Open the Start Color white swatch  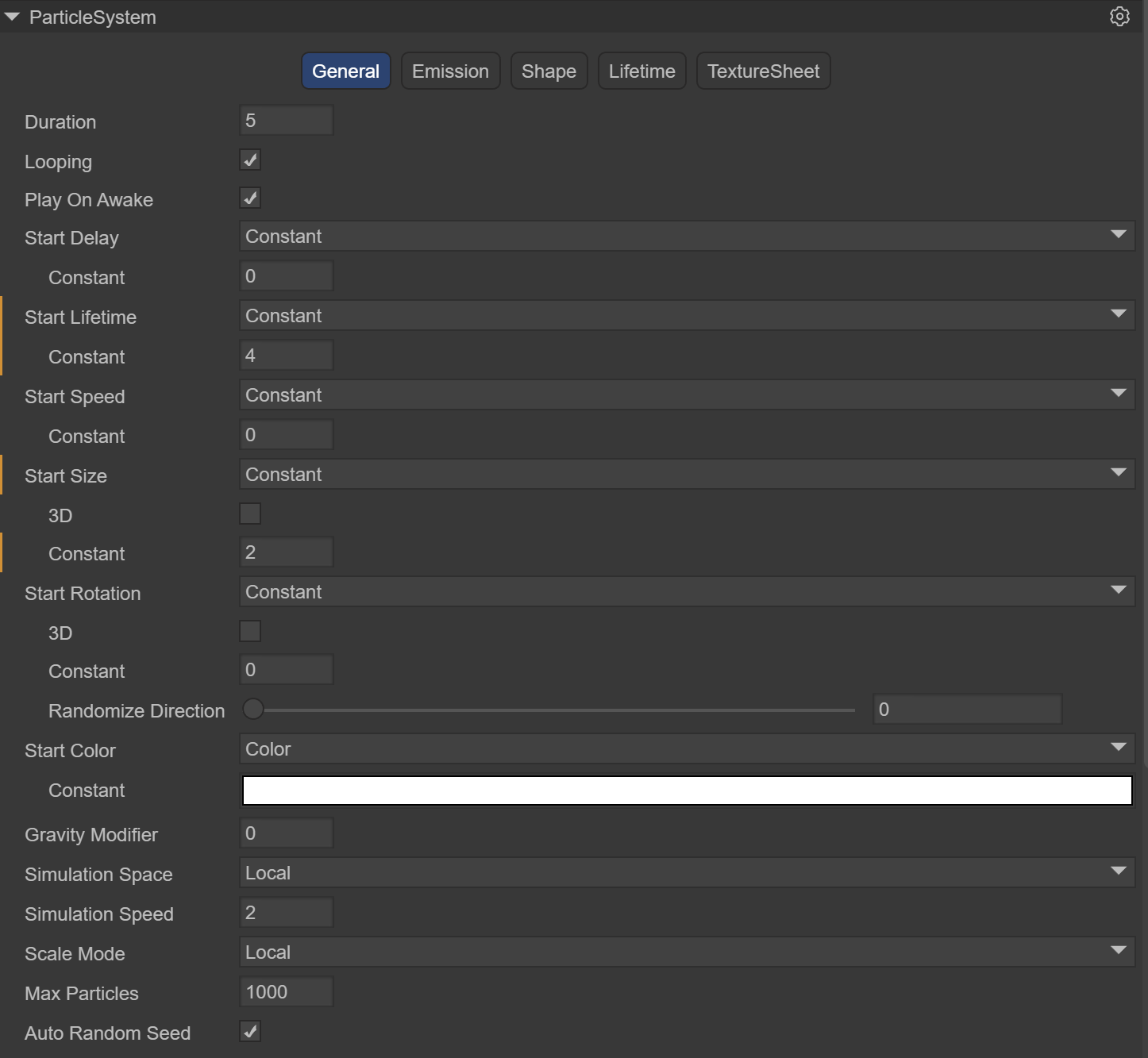pos(687,791)
